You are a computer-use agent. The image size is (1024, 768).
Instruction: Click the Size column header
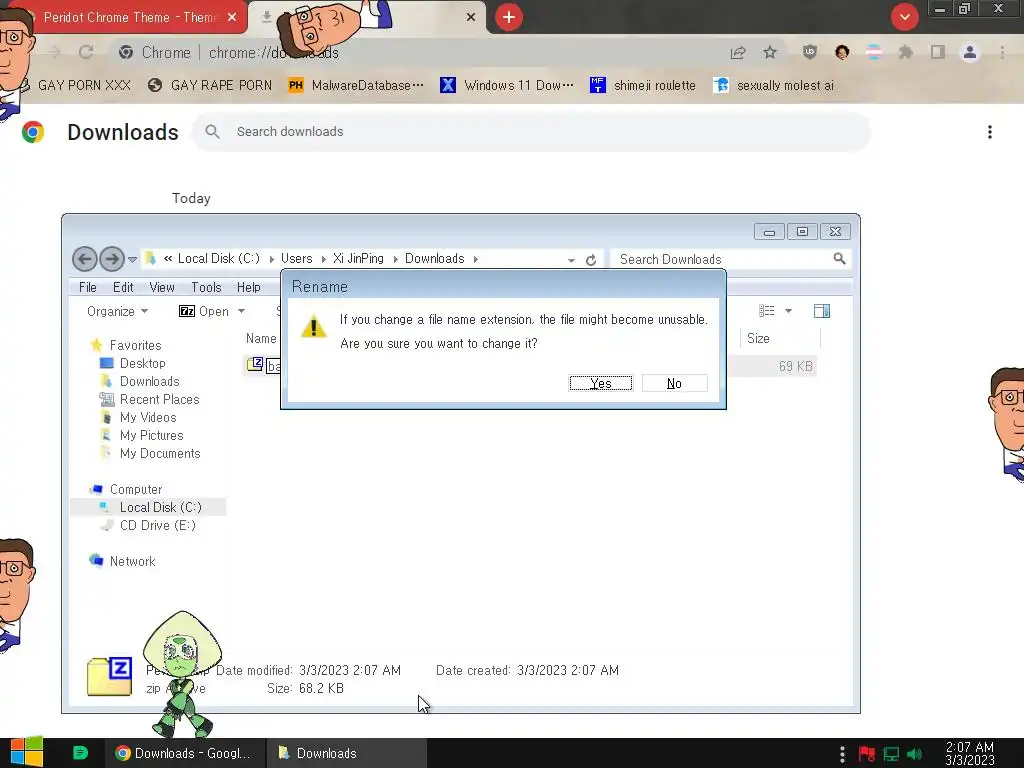click(x=758, y=338)
